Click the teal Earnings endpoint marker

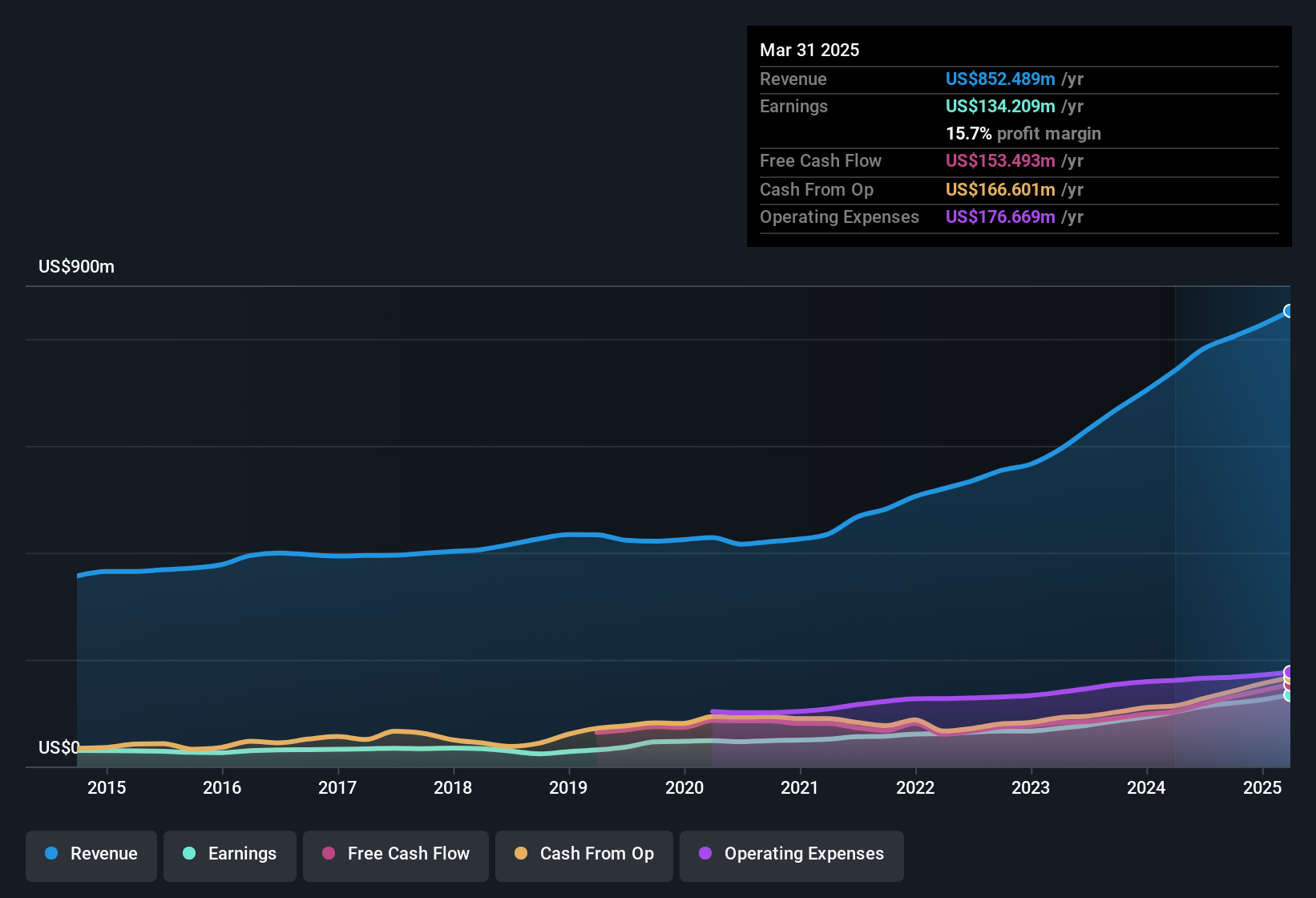(x=1289, y=695)
